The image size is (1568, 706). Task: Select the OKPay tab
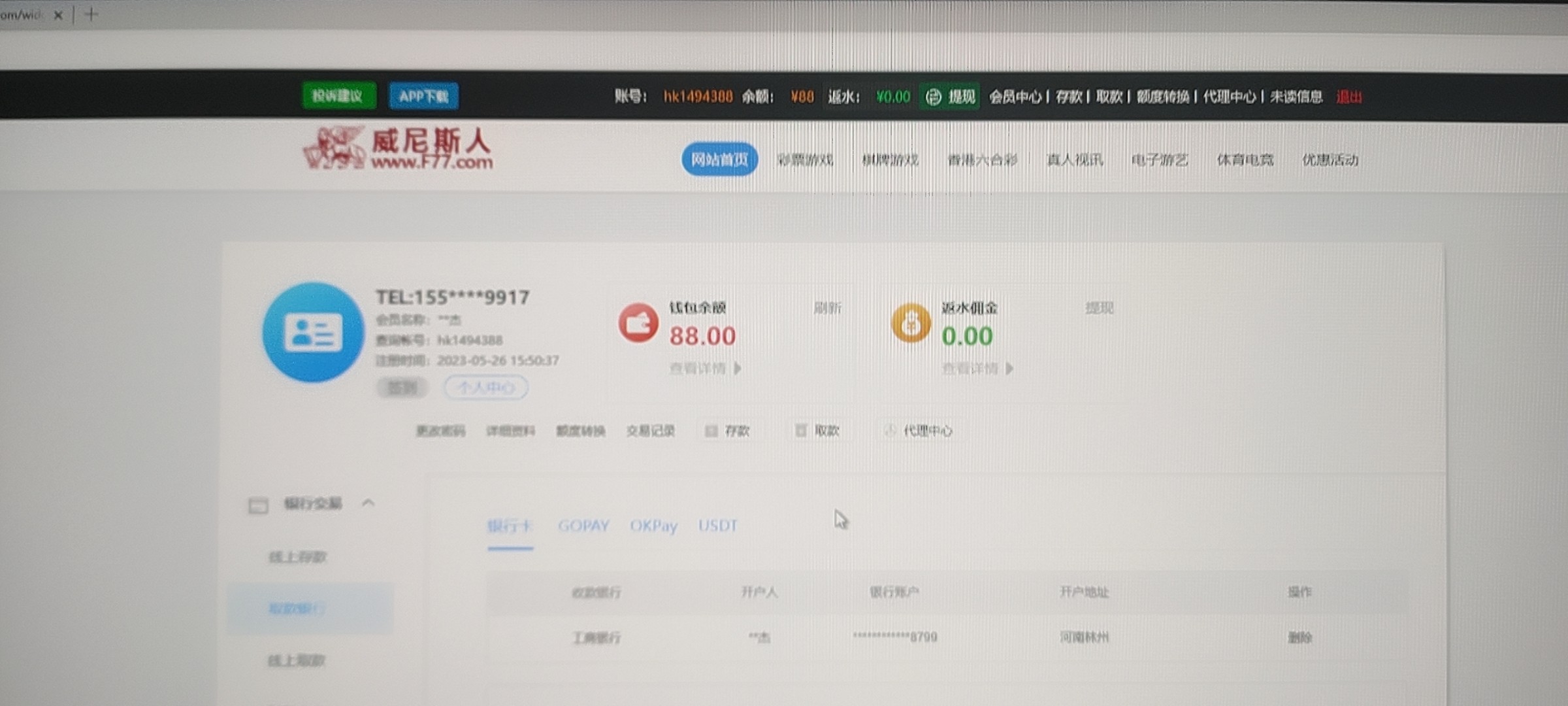[x=653, y=526]
